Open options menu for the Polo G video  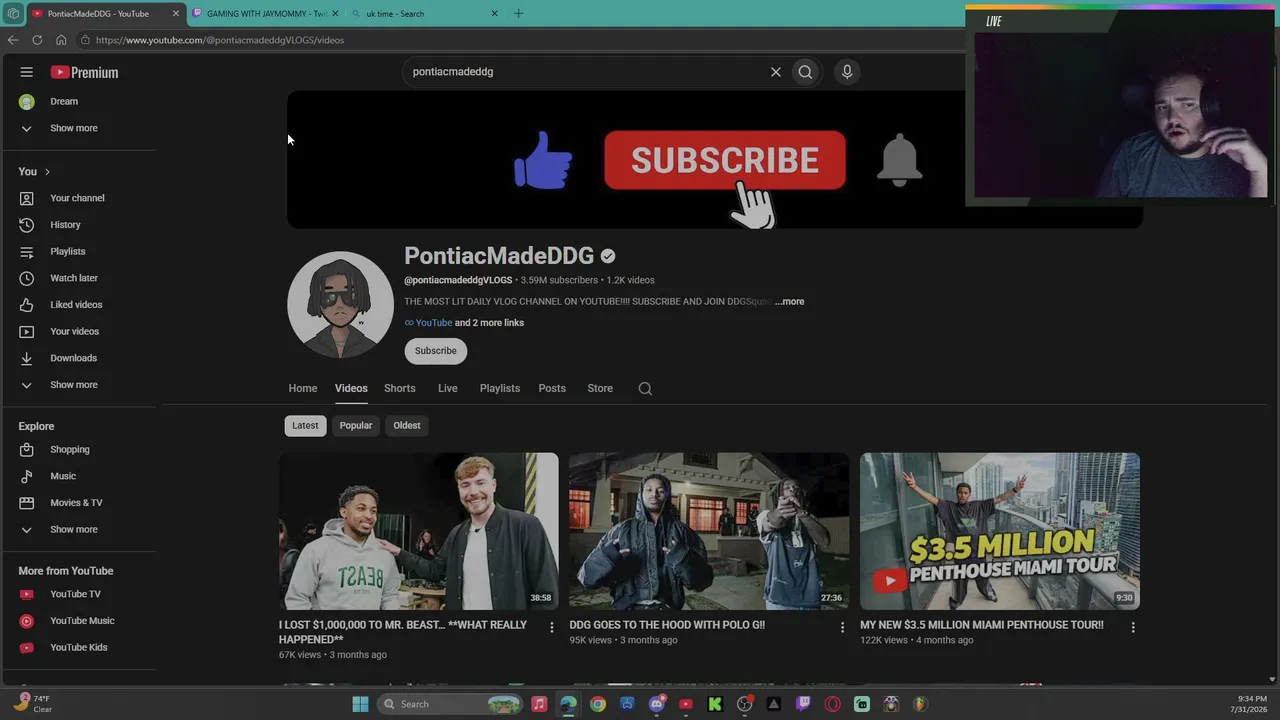pyautogui.click(x=842, y=627)
